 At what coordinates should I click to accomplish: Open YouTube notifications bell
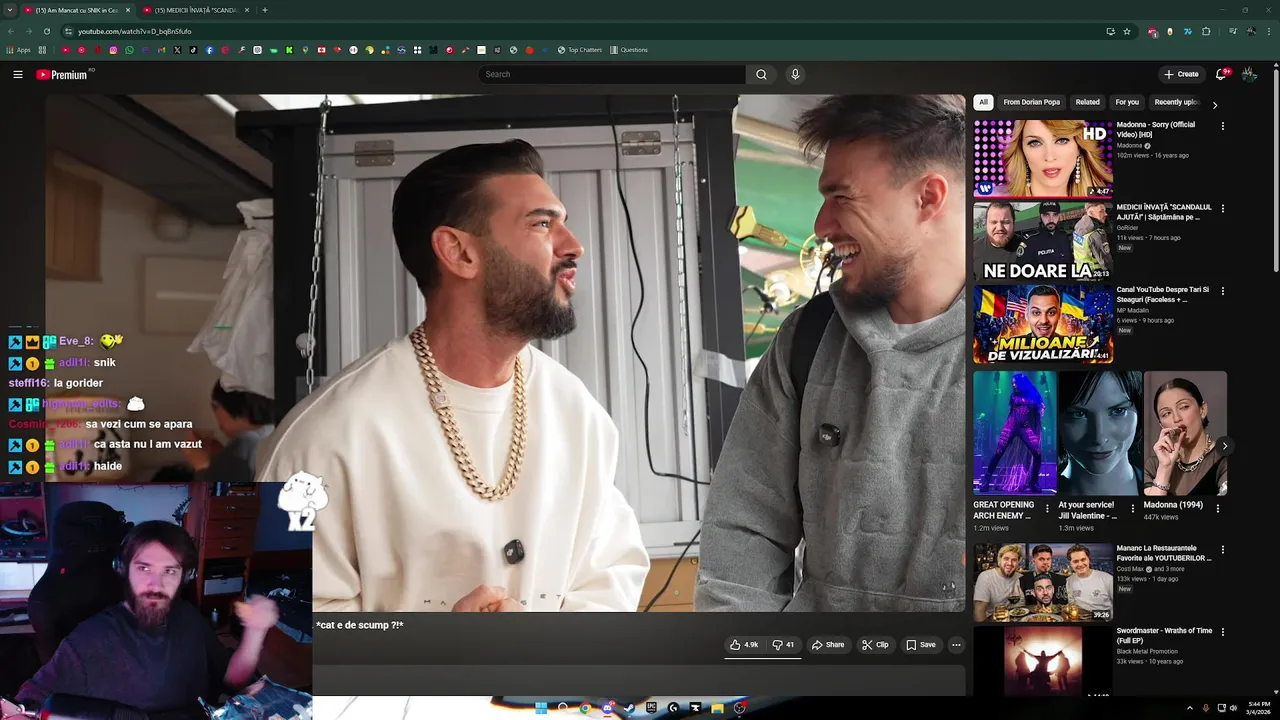pos(1221,74)
